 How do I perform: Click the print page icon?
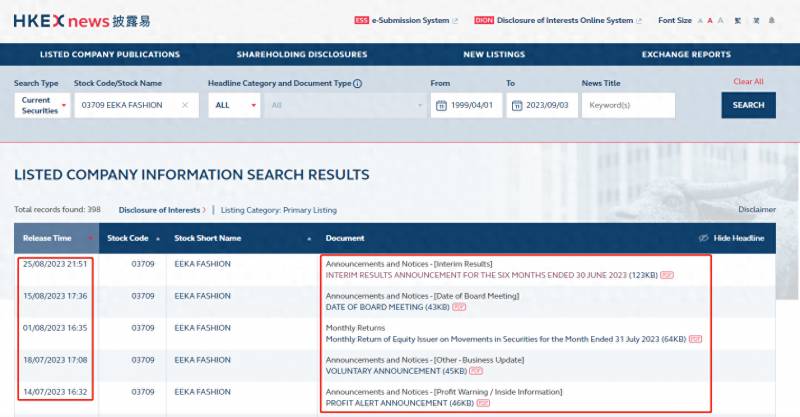772,20
